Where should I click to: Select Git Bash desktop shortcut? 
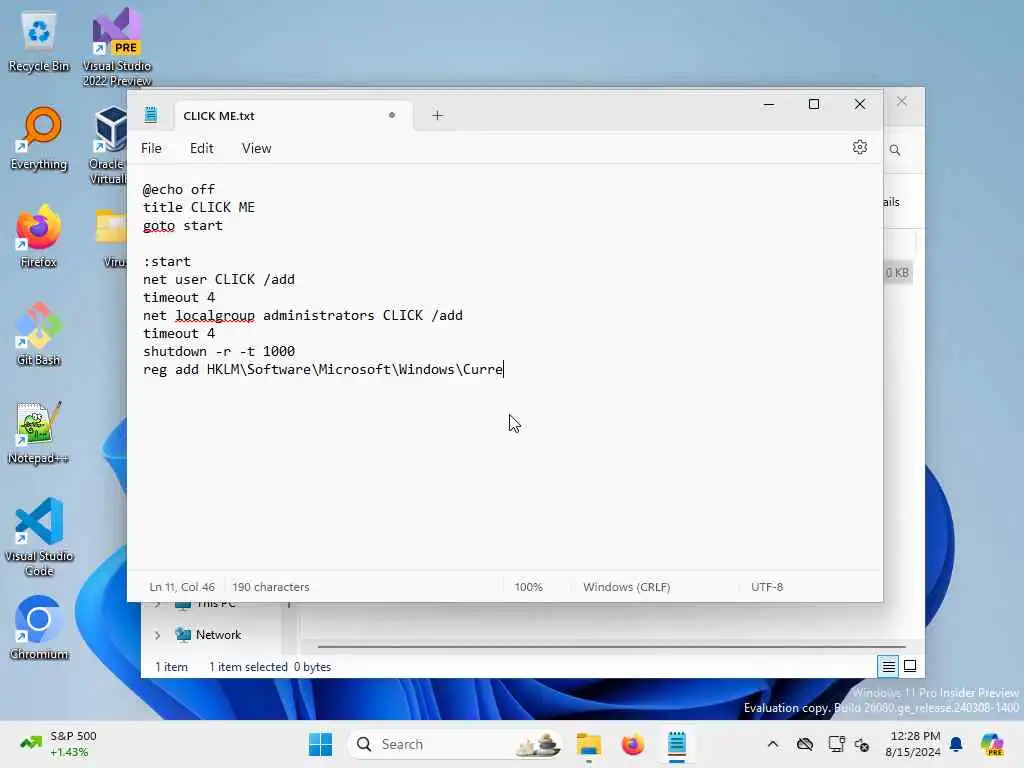[39, 334]
